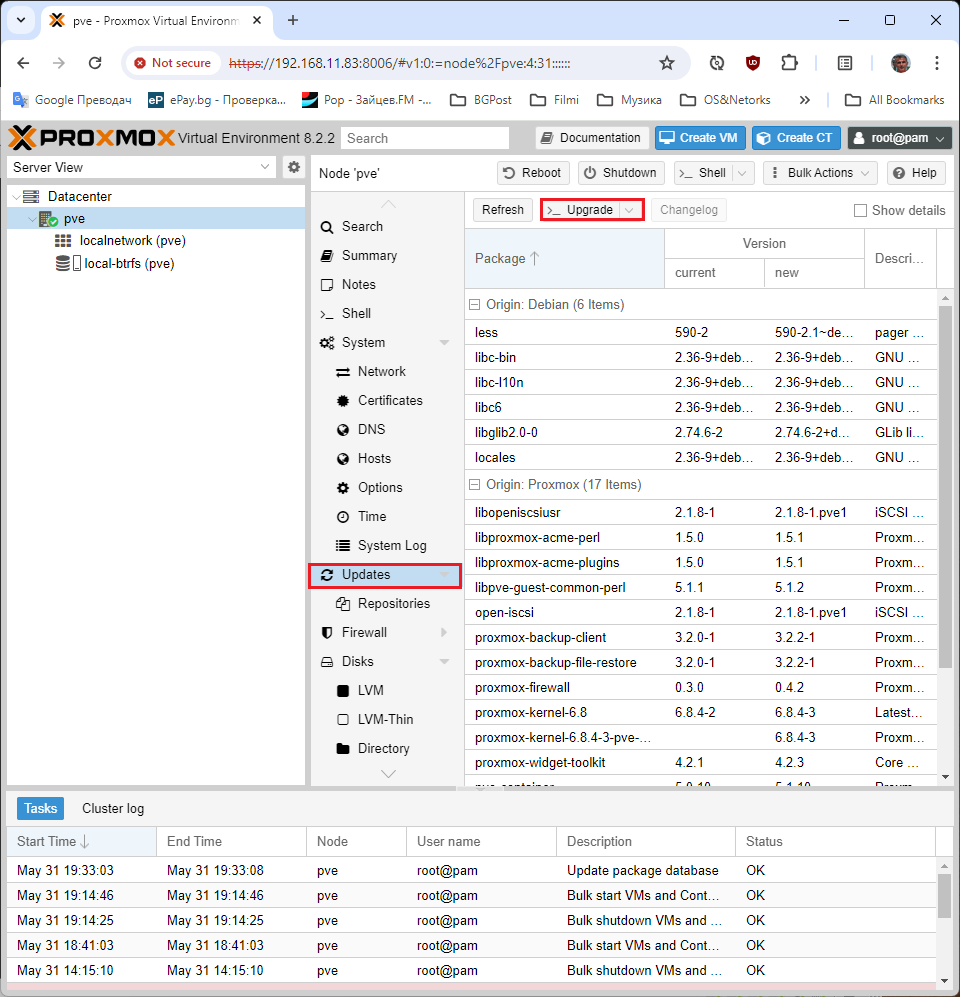Collapse the Datacenter tree node

pyautogui.click(x=16, y=197)
